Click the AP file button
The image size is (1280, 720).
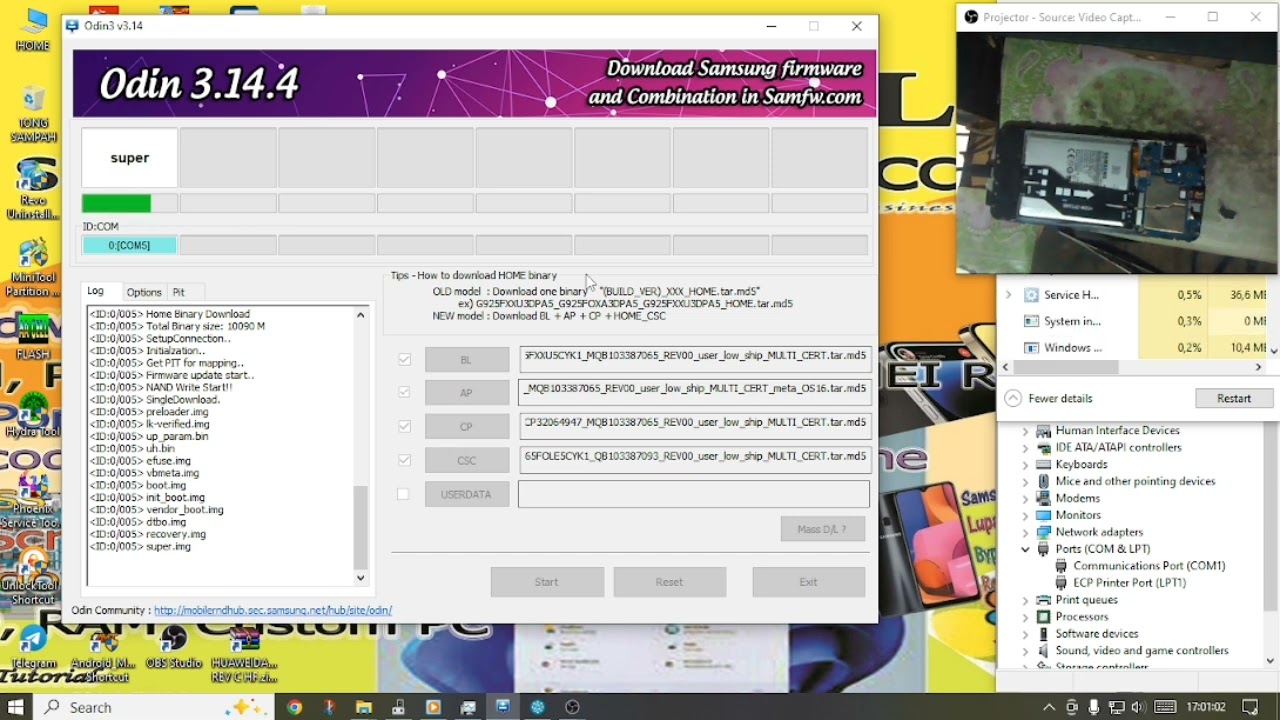point(467,393)
